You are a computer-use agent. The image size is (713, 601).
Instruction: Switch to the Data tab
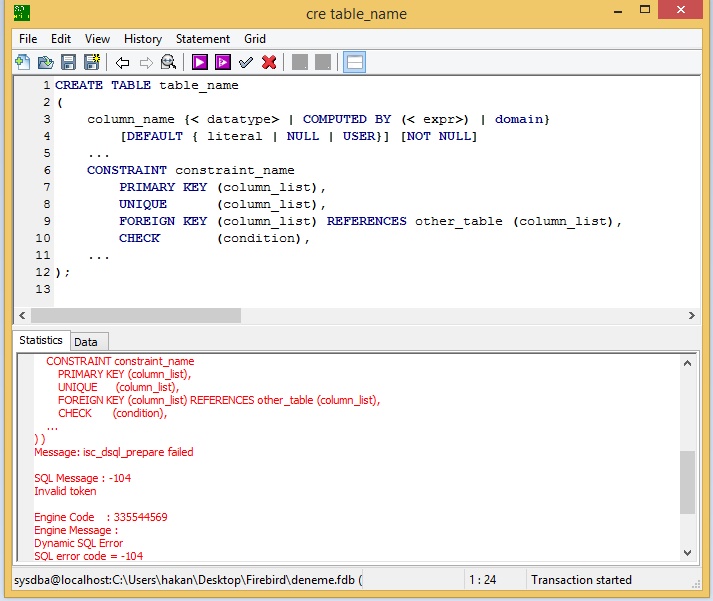tap(86, 342)
